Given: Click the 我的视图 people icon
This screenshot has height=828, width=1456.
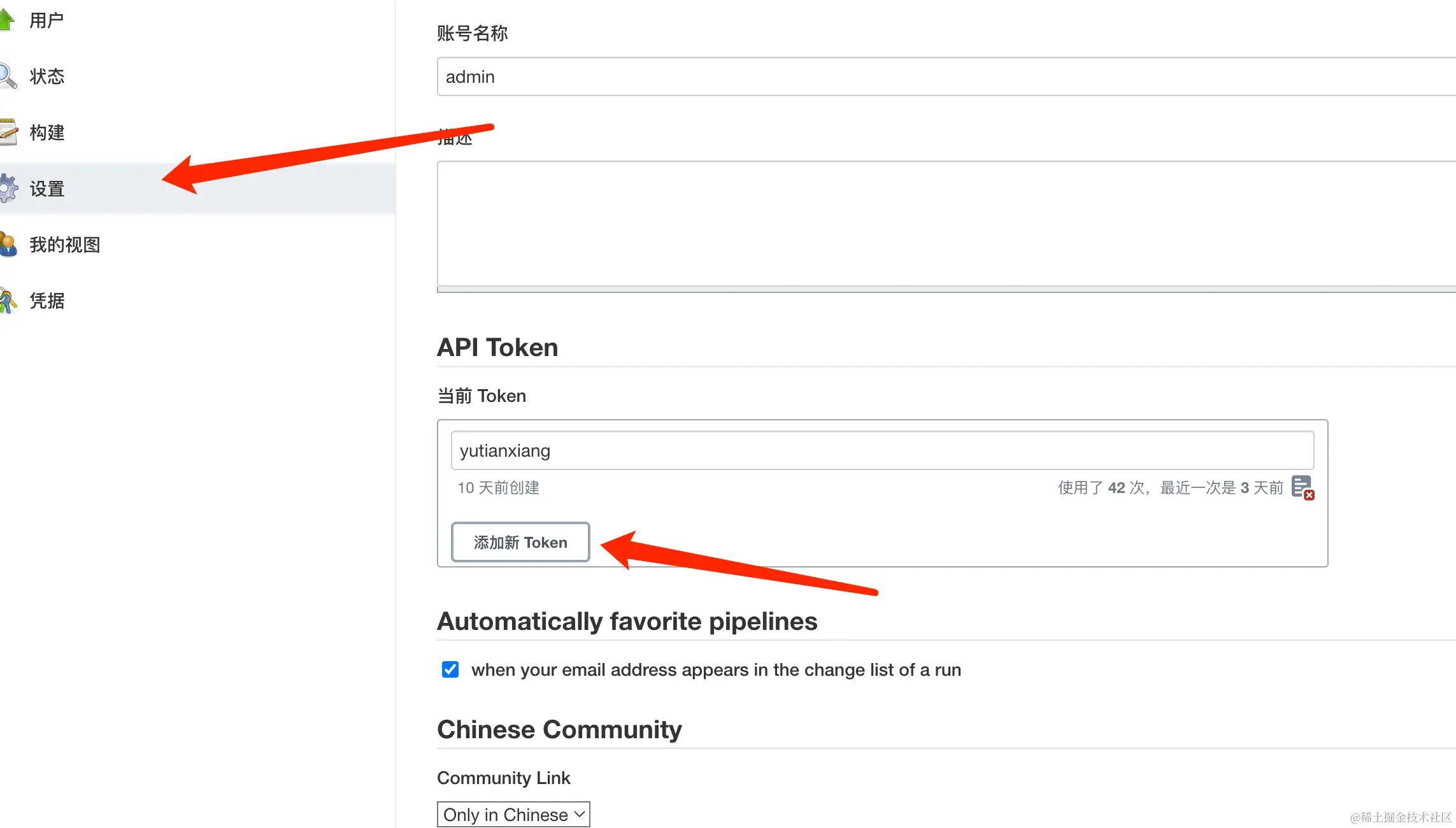Looking at the screenshot, I should 8,245.
